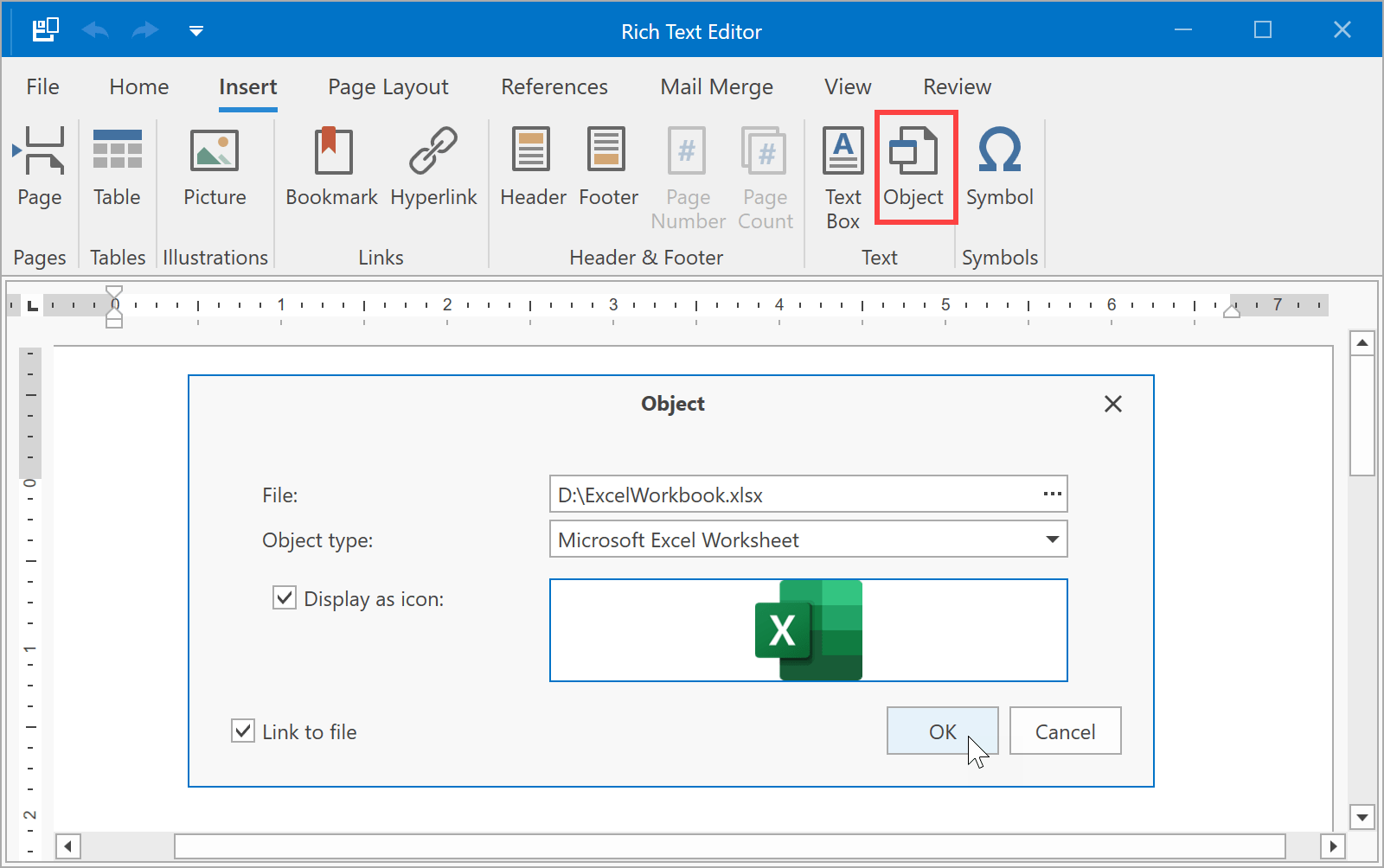Click the vertical scrollbar down arrow
Viewport: 1384px width, 868px height.
tap(1362, 816)
